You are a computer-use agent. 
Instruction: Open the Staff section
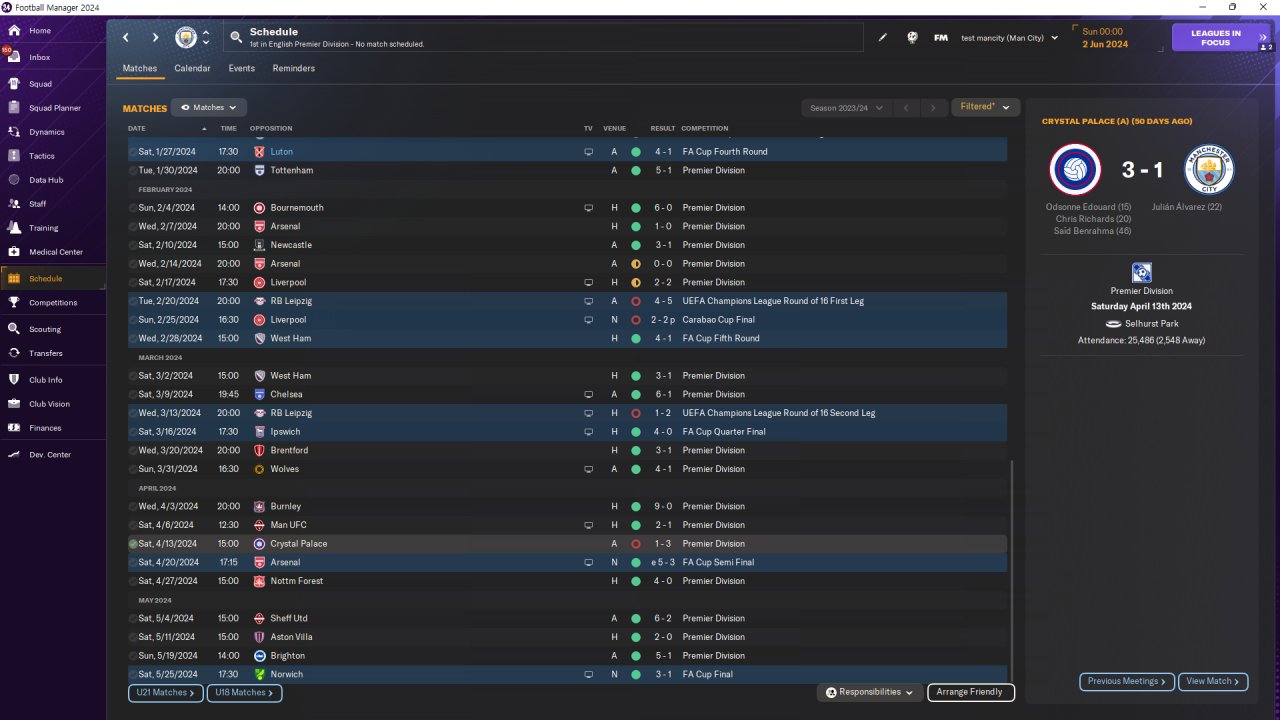38,204
